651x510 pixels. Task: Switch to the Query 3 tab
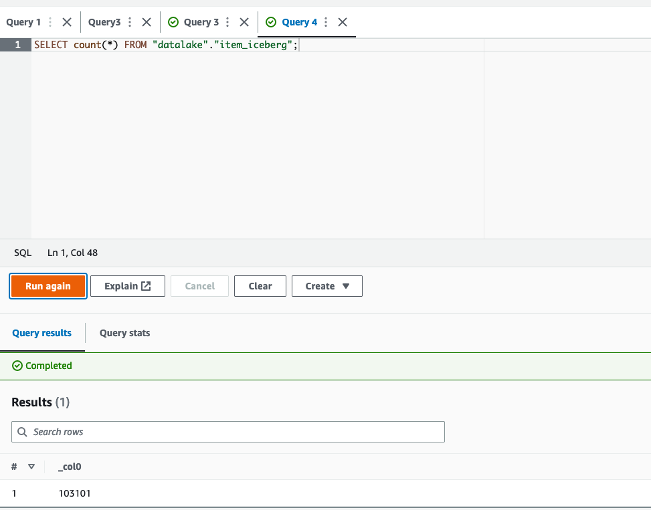tap(201, 22)
